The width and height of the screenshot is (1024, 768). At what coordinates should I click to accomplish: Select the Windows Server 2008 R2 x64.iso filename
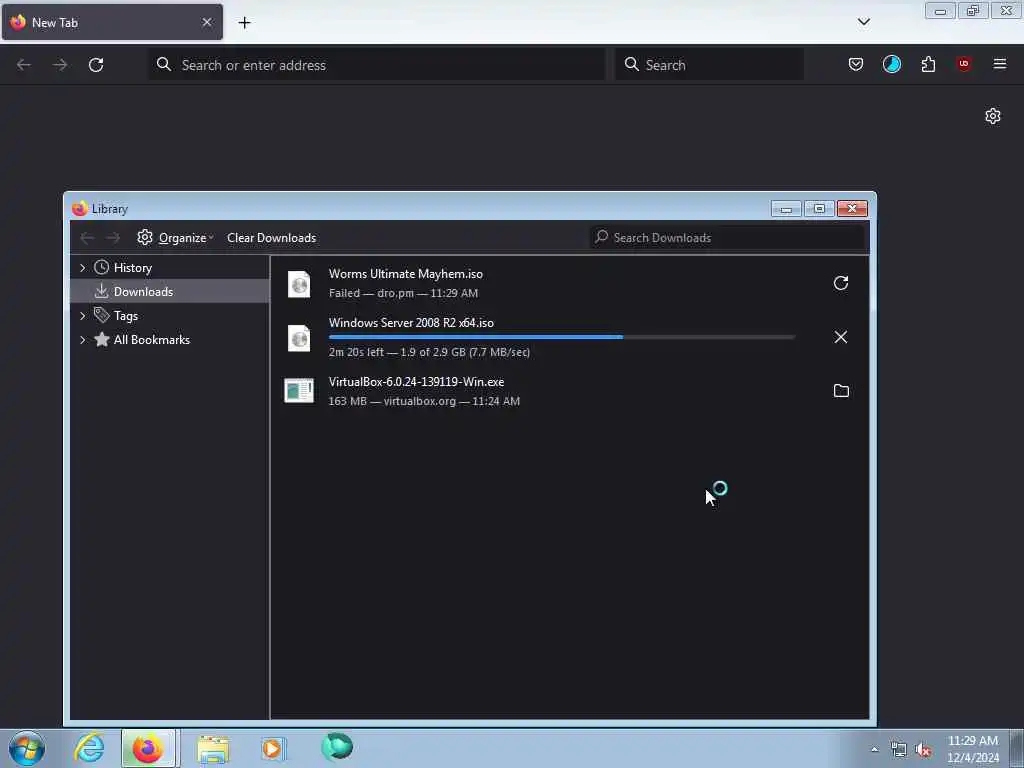point(411,323)
